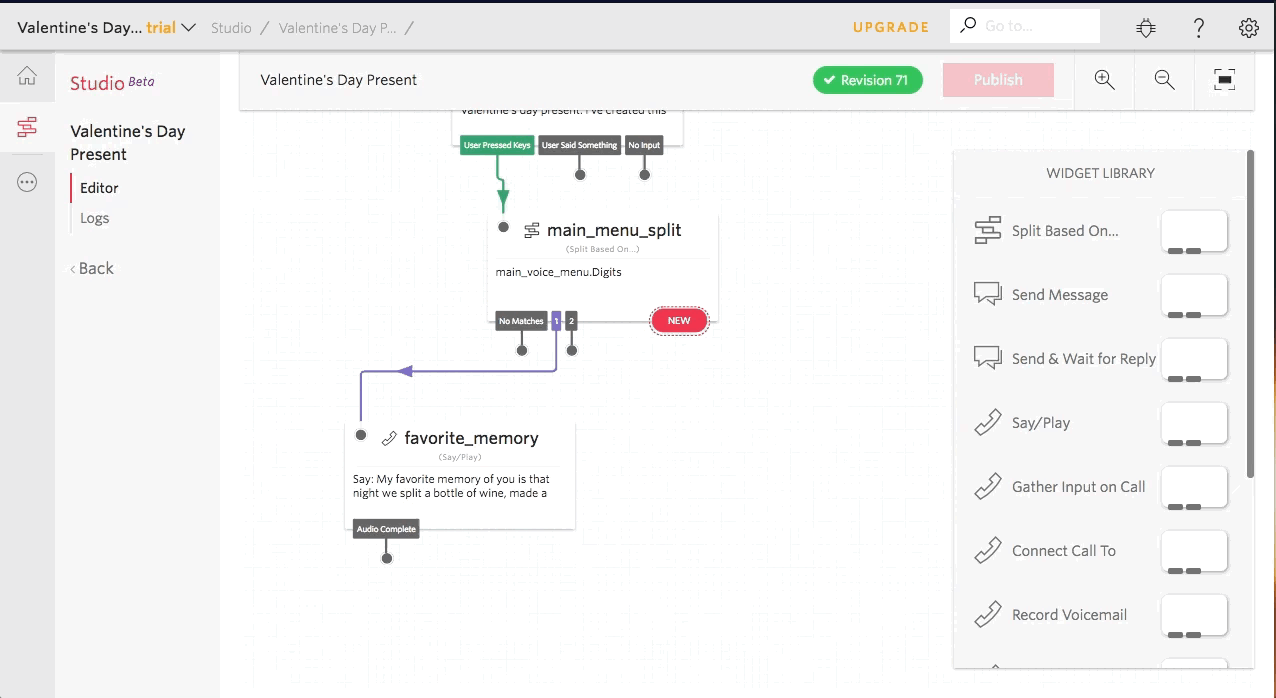Click the UPGRADE link

click(x=891, y=27)
